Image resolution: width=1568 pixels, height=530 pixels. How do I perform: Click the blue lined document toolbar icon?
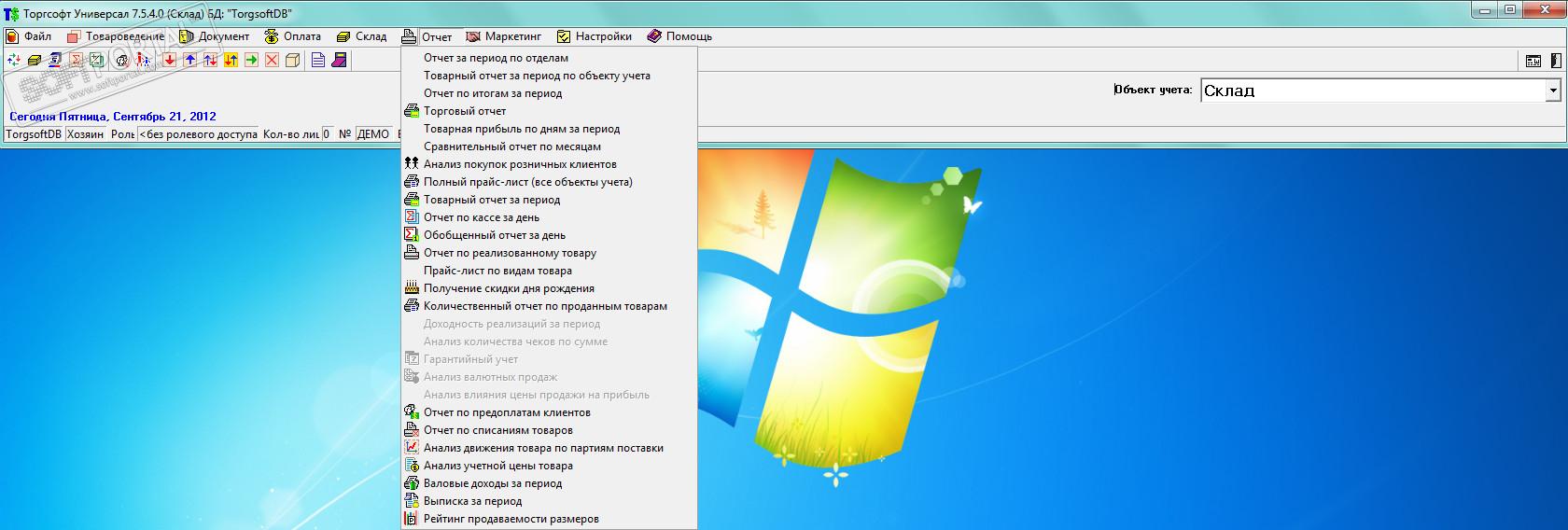(x=318, y=60)
